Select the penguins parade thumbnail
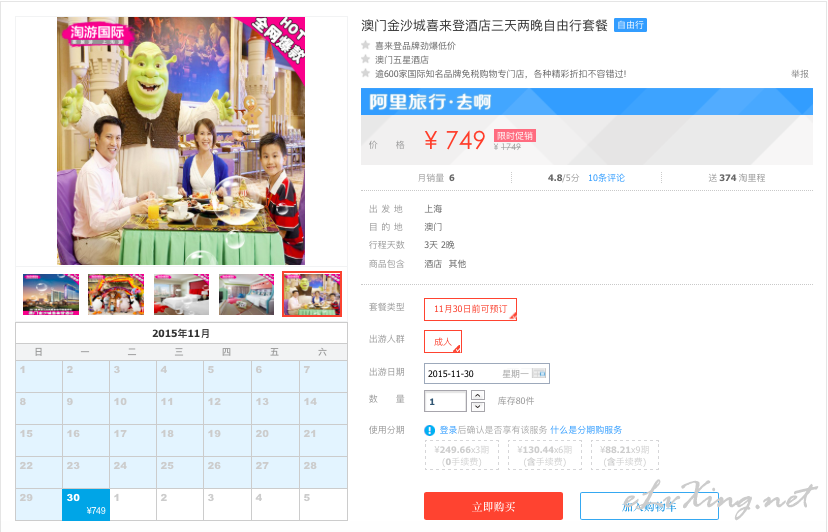The width and height of the screenshot is (828, 532). [x=116, y=294]
